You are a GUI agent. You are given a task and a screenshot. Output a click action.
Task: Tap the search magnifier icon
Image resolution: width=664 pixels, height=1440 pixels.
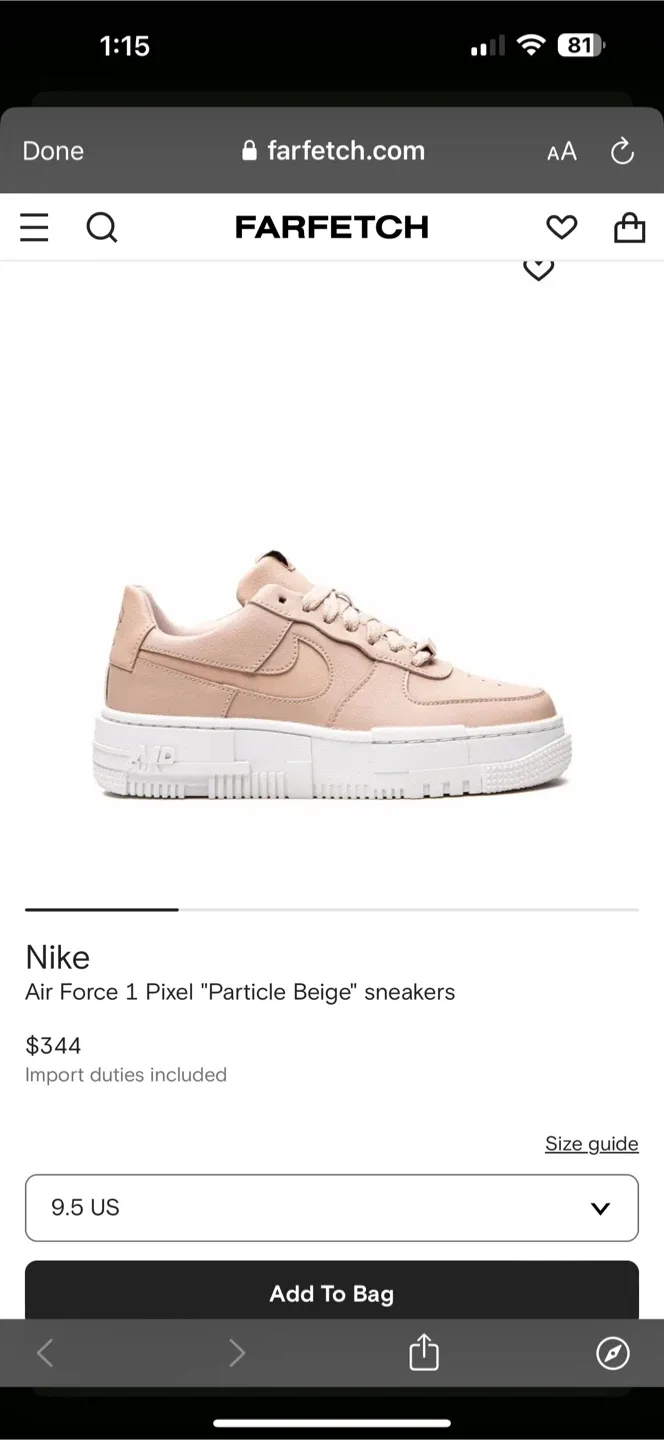pyautogui.click(x=102, y=228)
